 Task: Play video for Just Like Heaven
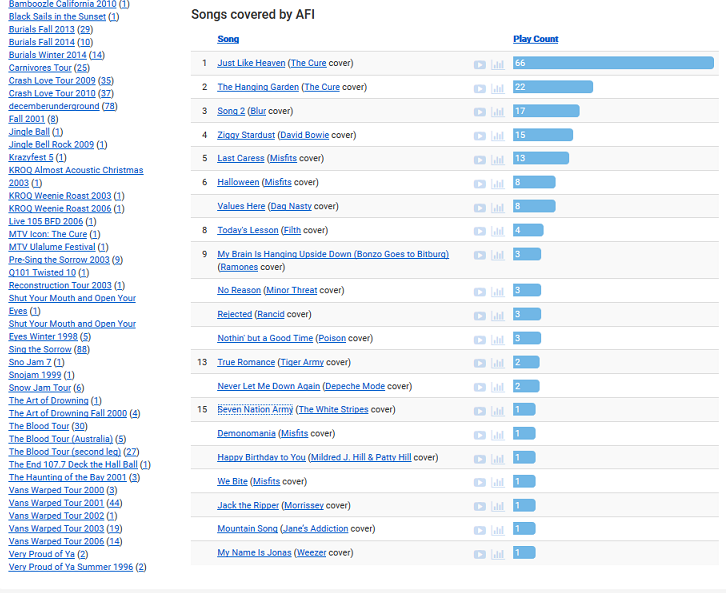pos(480,64)
